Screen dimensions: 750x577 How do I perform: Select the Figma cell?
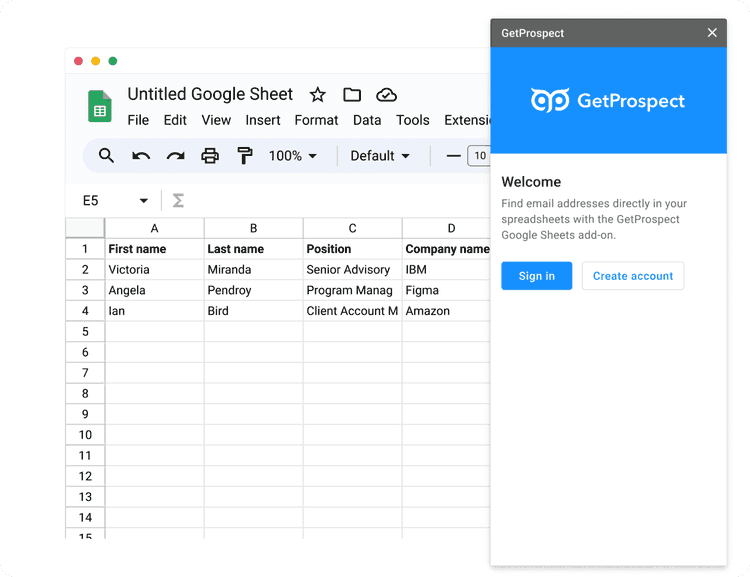click(446, 290)
